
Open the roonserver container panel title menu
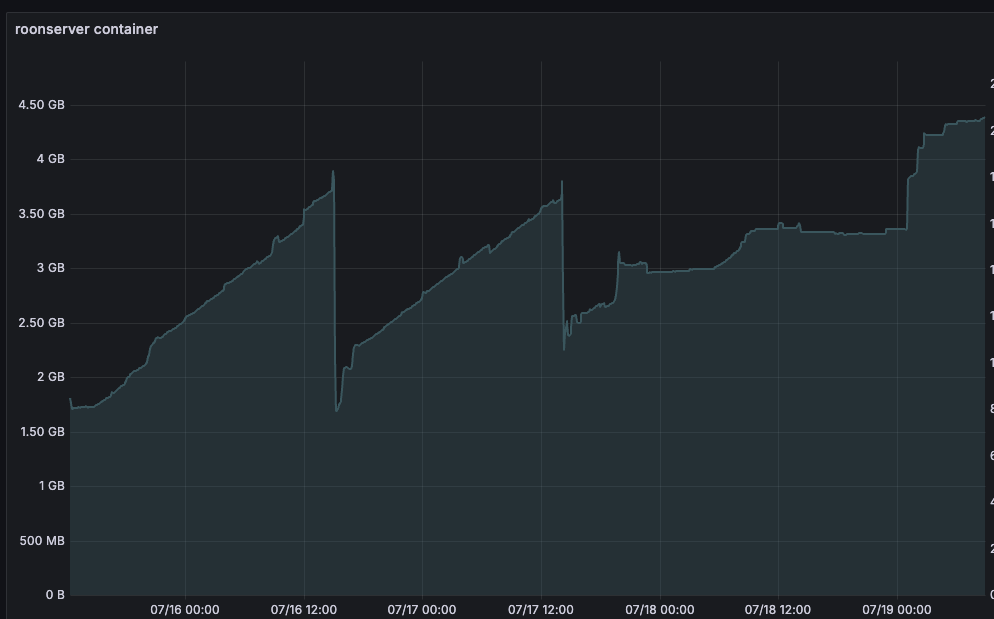click(x=86, y=29)
